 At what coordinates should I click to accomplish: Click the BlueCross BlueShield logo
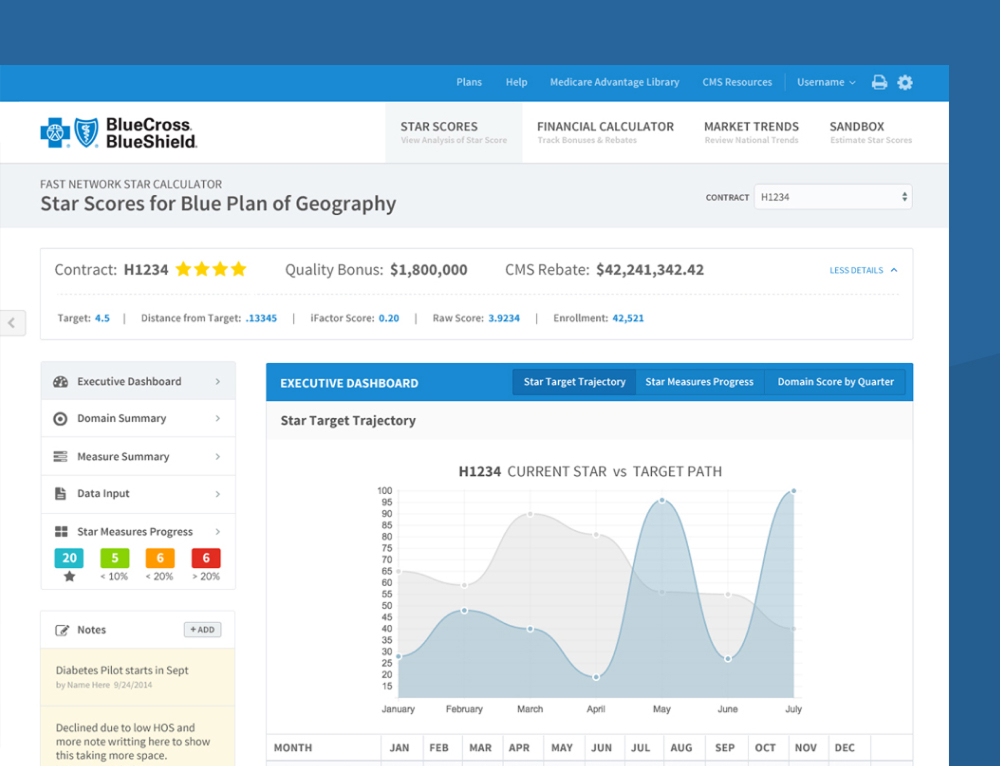(119, 133)
